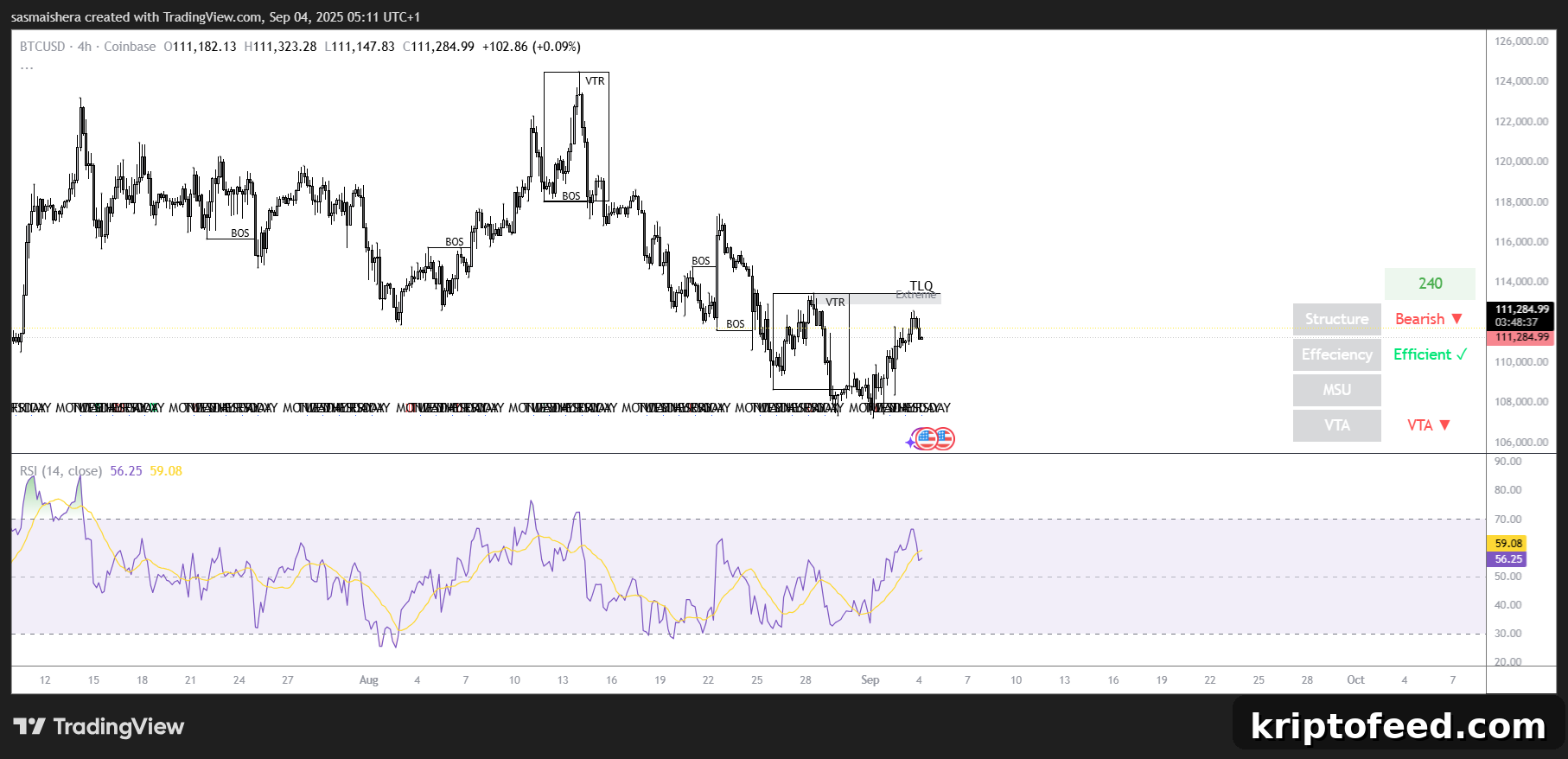The image size is (1568, 759).
Task: Click the VTR label at the 124,000 peak
Action: [595, 81]
